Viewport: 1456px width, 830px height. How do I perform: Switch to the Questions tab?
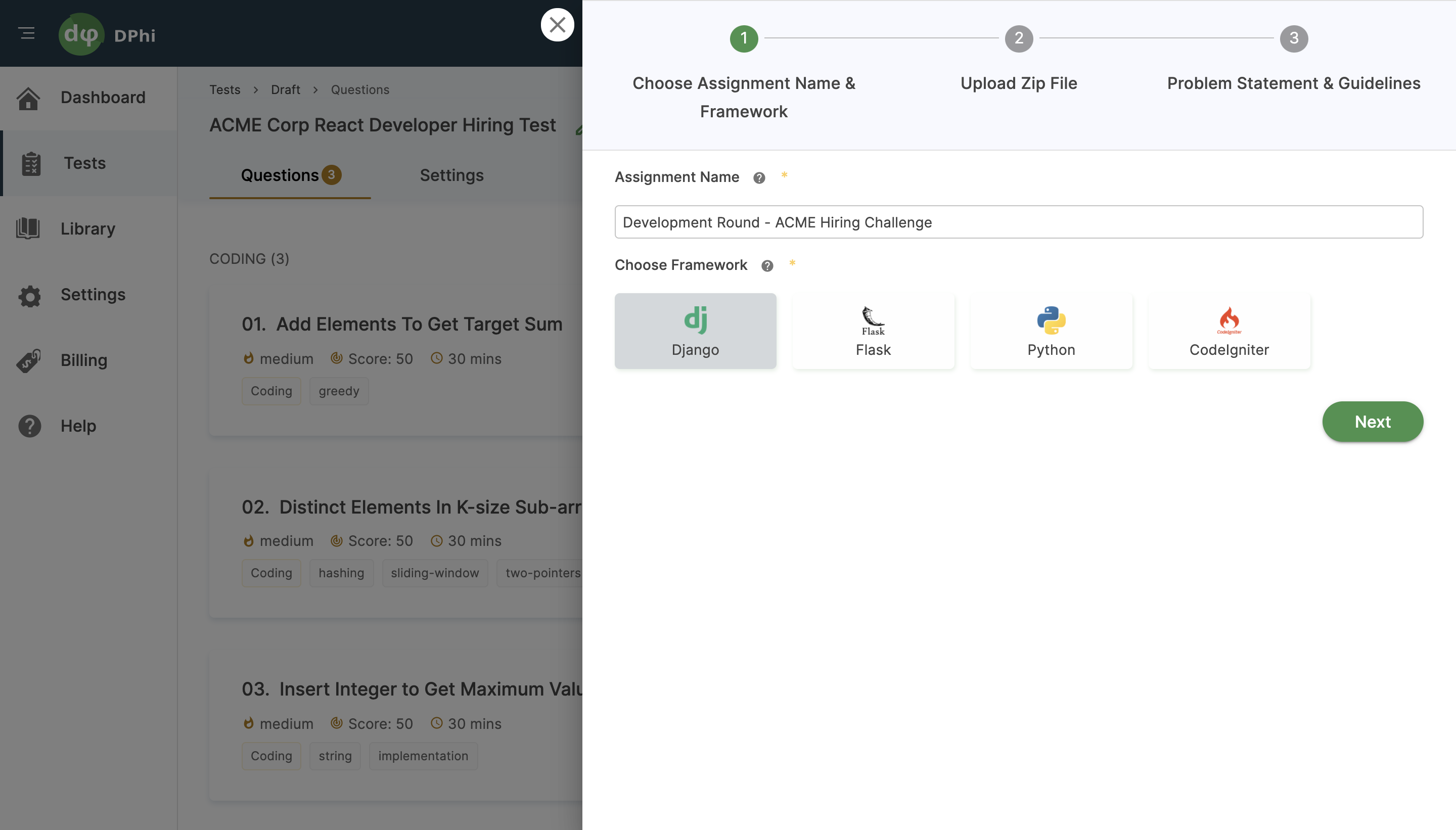281,175
